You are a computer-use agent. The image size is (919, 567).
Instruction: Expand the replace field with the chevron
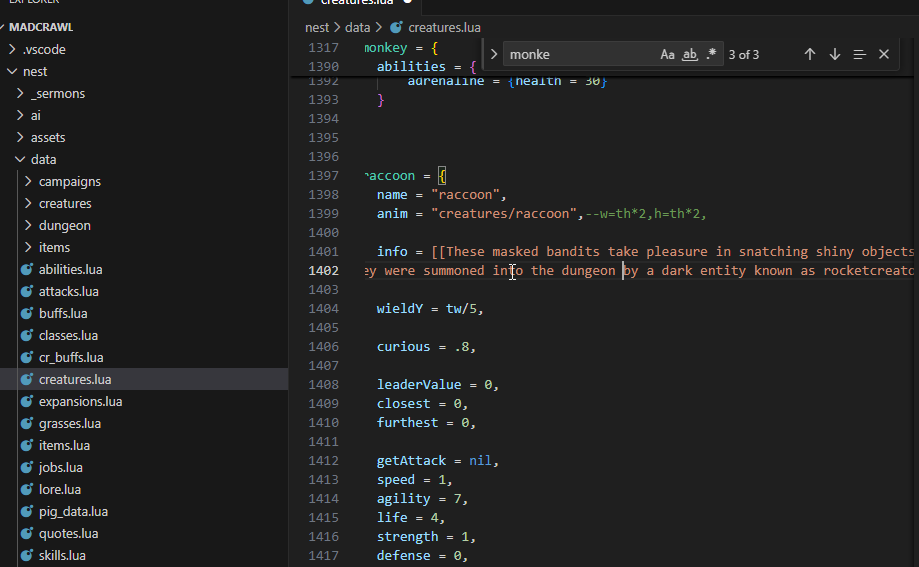494,54
